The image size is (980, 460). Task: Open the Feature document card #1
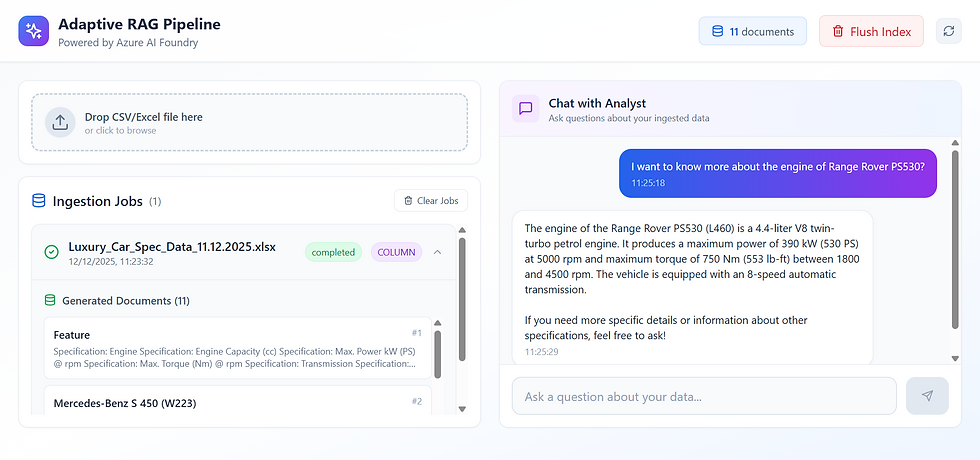coord(237,347)
